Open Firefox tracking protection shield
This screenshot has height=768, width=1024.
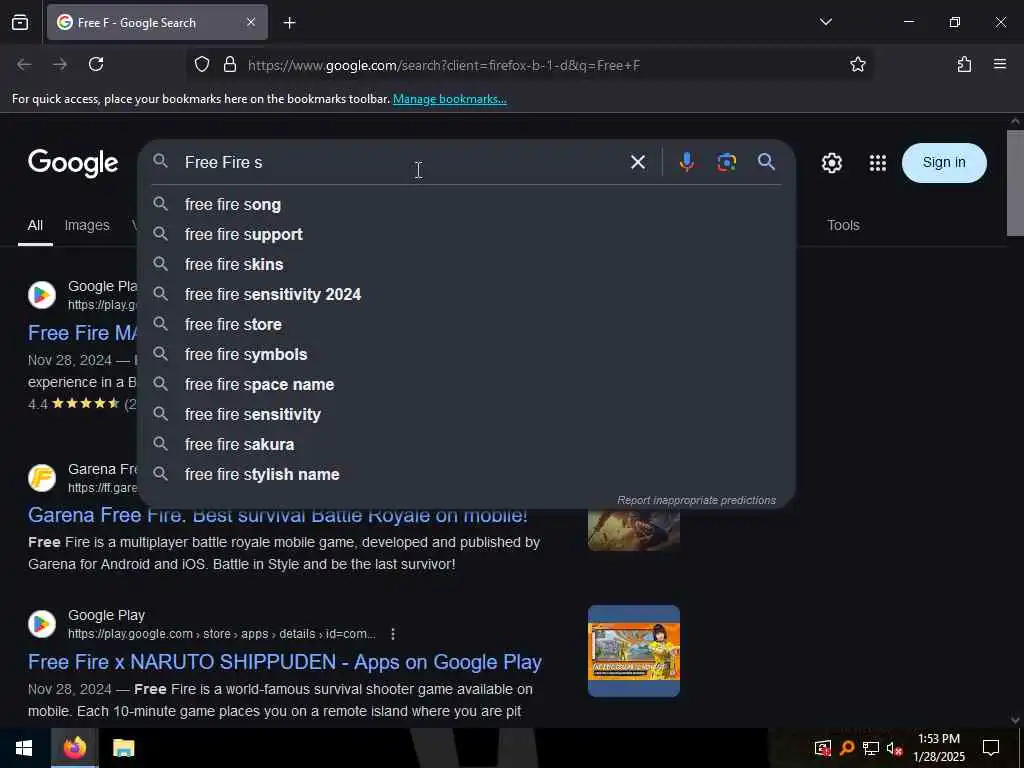pyautogui.click(x=202, y=64)
